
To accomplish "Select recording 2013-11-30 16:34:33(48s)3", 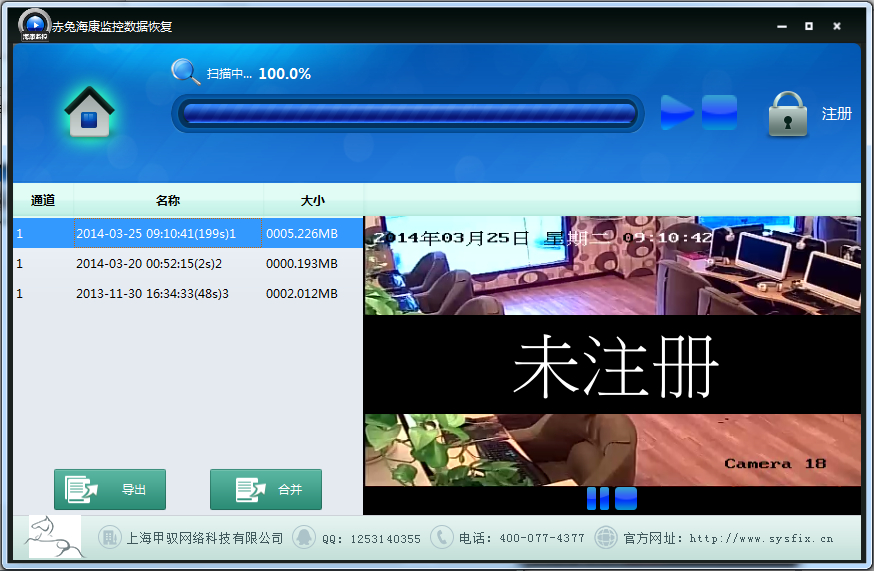I will tap(152, 294).
